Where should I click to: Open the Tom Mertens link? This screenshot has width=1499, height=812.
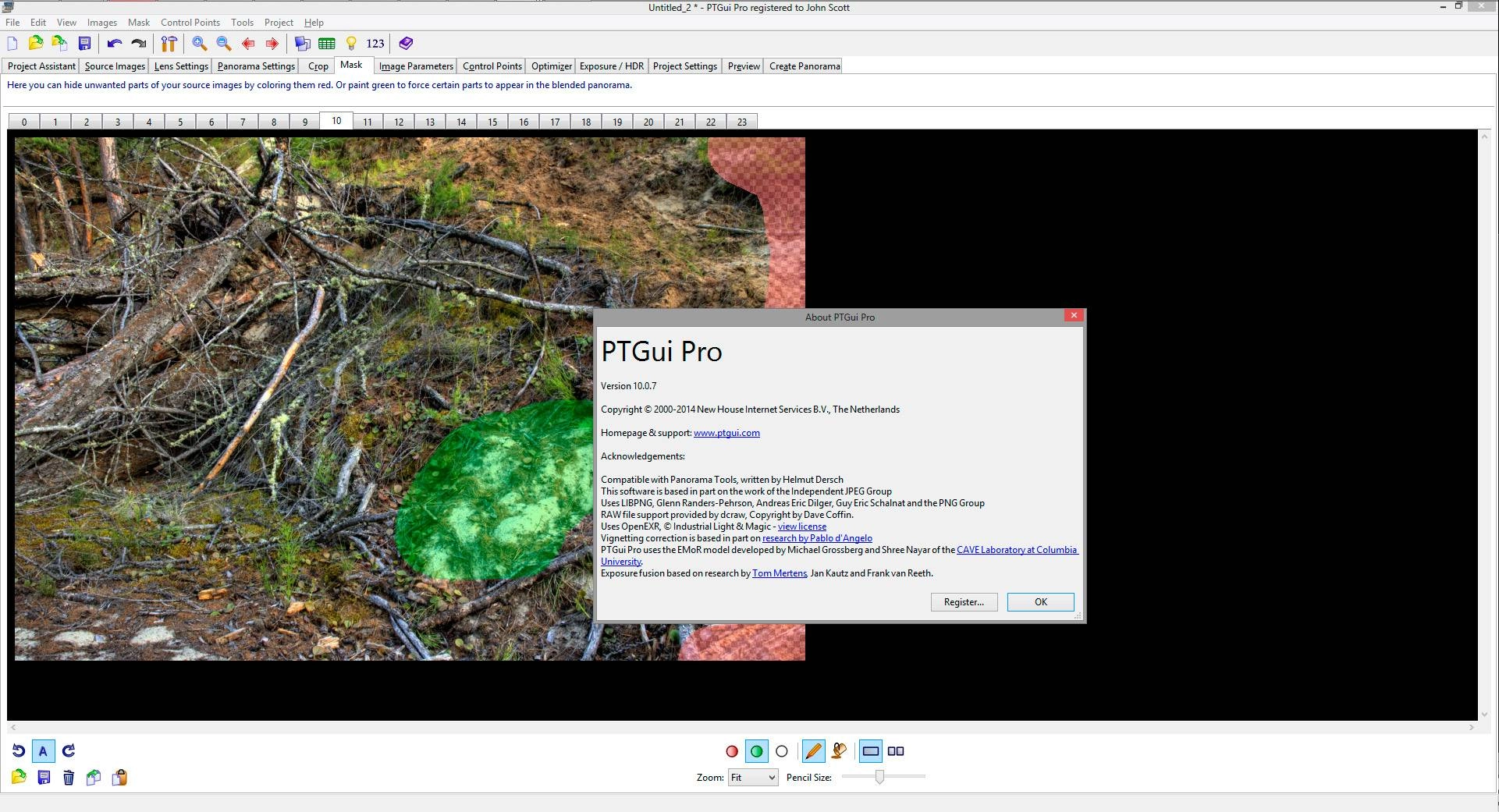[780, 573]
